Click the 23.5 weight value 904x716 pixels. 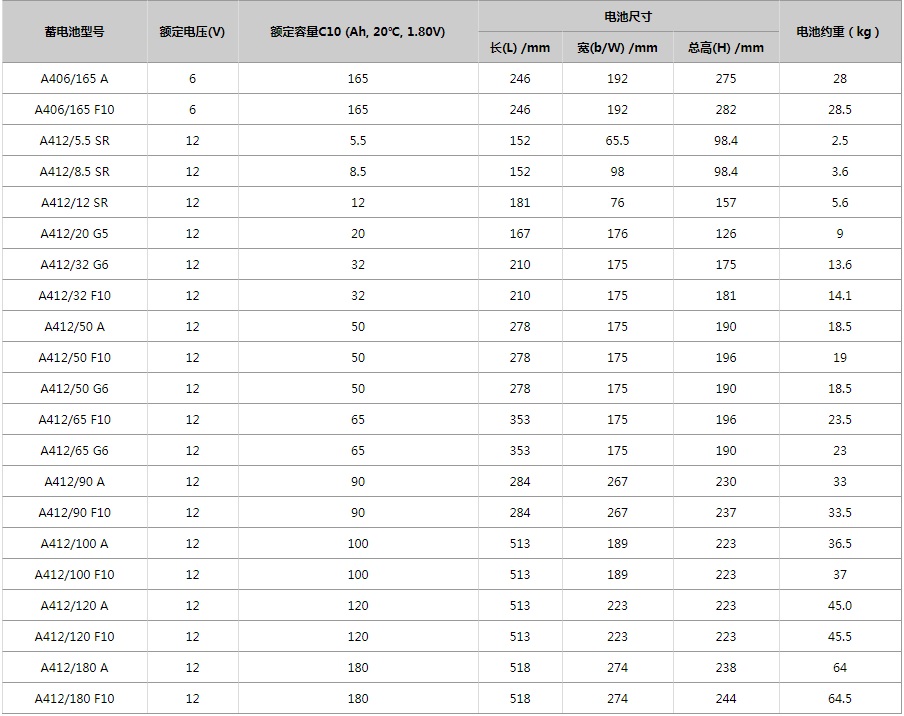[x=839, y=420]
